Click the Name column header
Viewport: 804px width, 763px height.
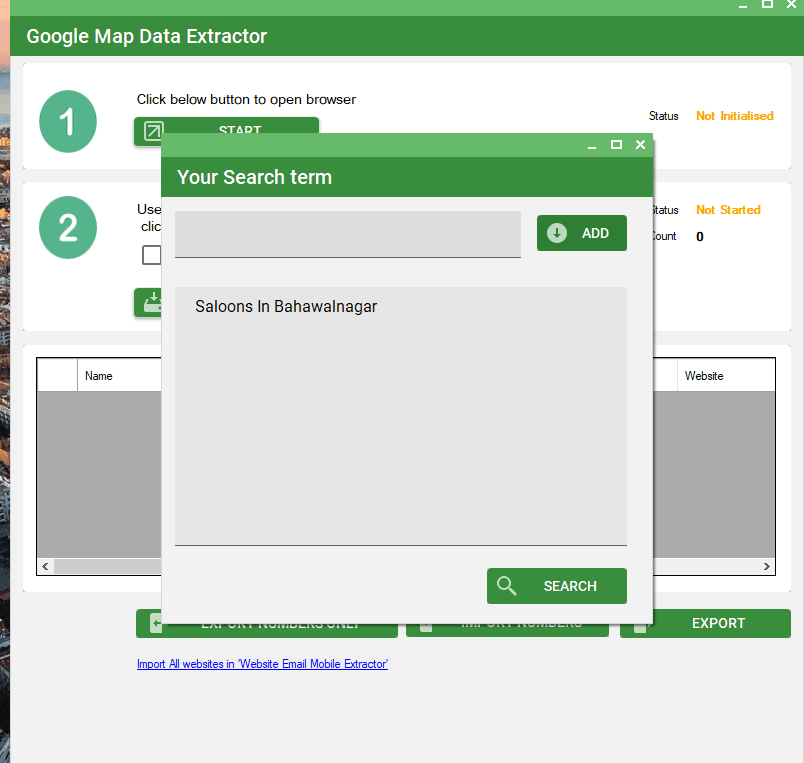pyautogui.click(x=119, y=375)
